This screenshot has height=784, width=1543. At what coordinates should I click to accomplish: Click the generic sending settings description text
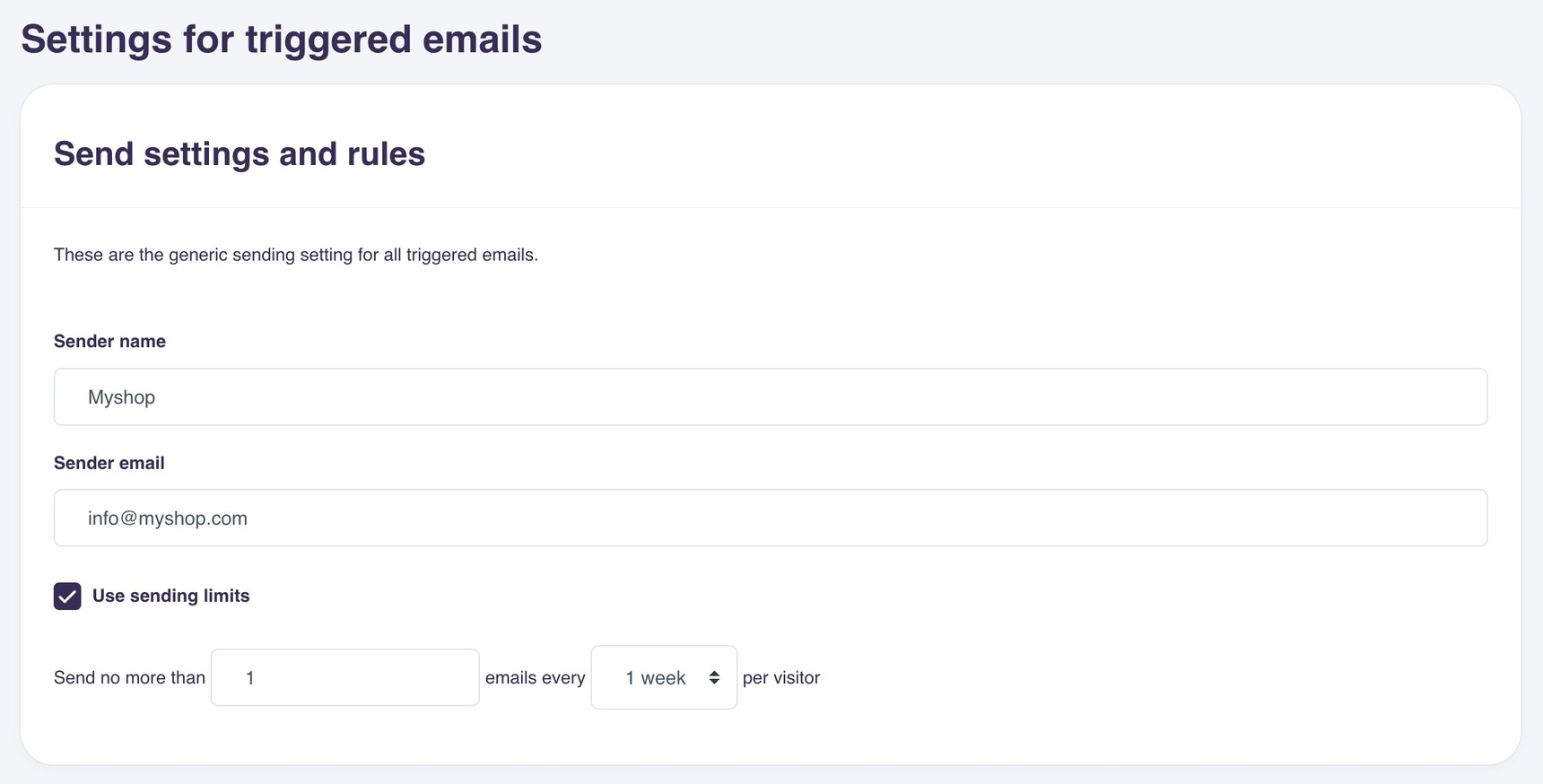tap(296, 255)
